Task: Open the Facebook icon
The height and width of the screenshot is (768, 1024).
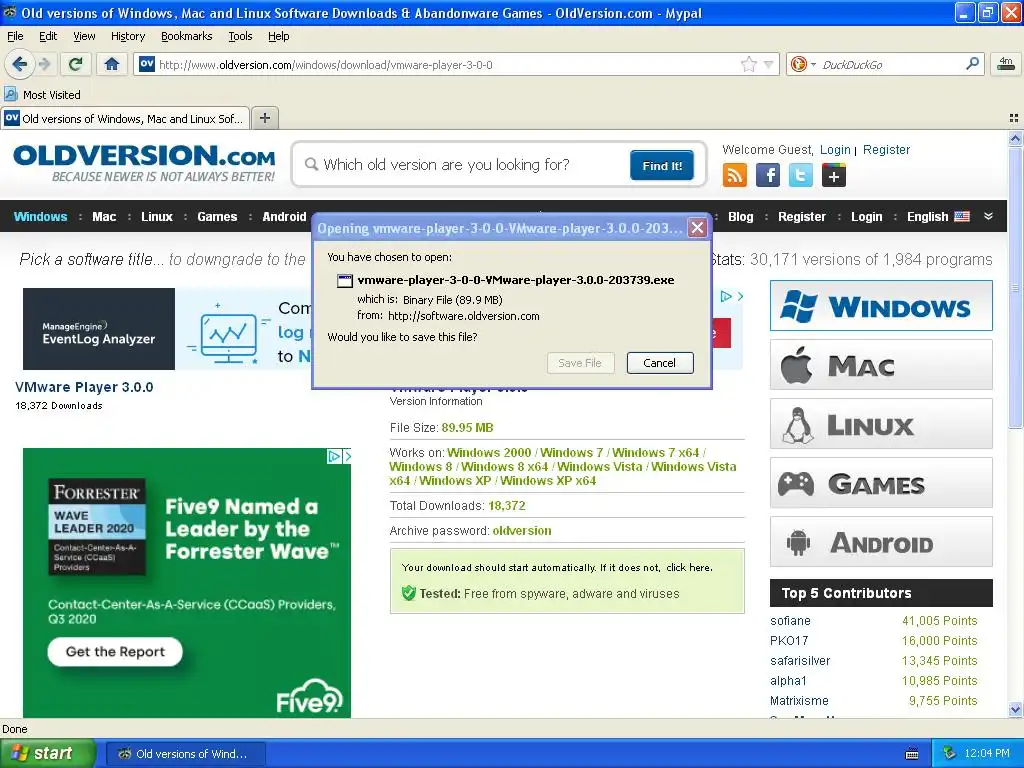Action: 768,176
